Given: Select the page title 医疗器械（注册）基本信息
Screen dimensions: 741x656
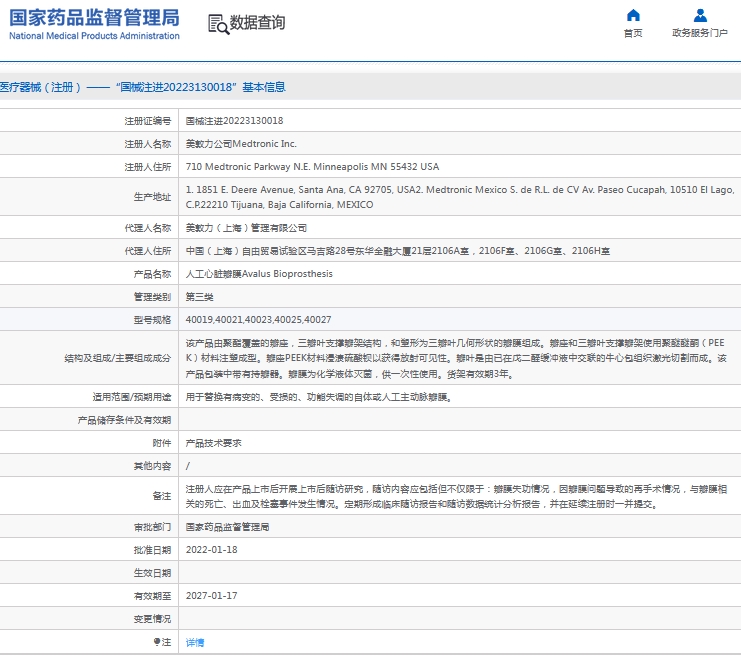Looking at the screenshot, I should tap(142, 87).
